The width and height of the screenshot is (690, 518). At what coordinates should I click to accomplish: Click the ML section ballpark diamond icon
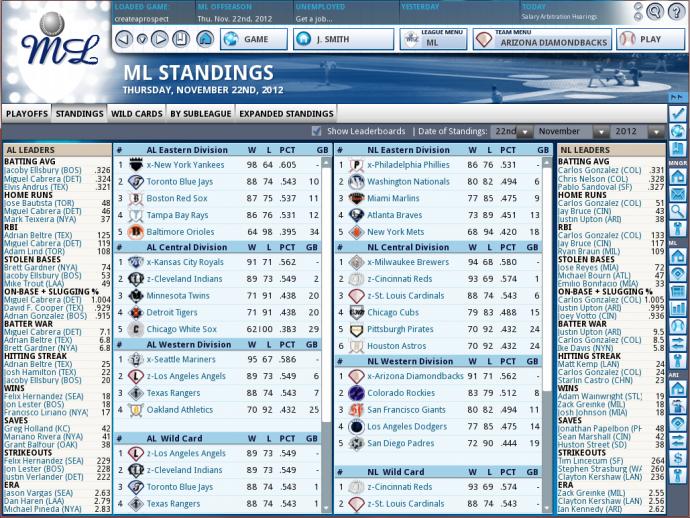(678, 273)
